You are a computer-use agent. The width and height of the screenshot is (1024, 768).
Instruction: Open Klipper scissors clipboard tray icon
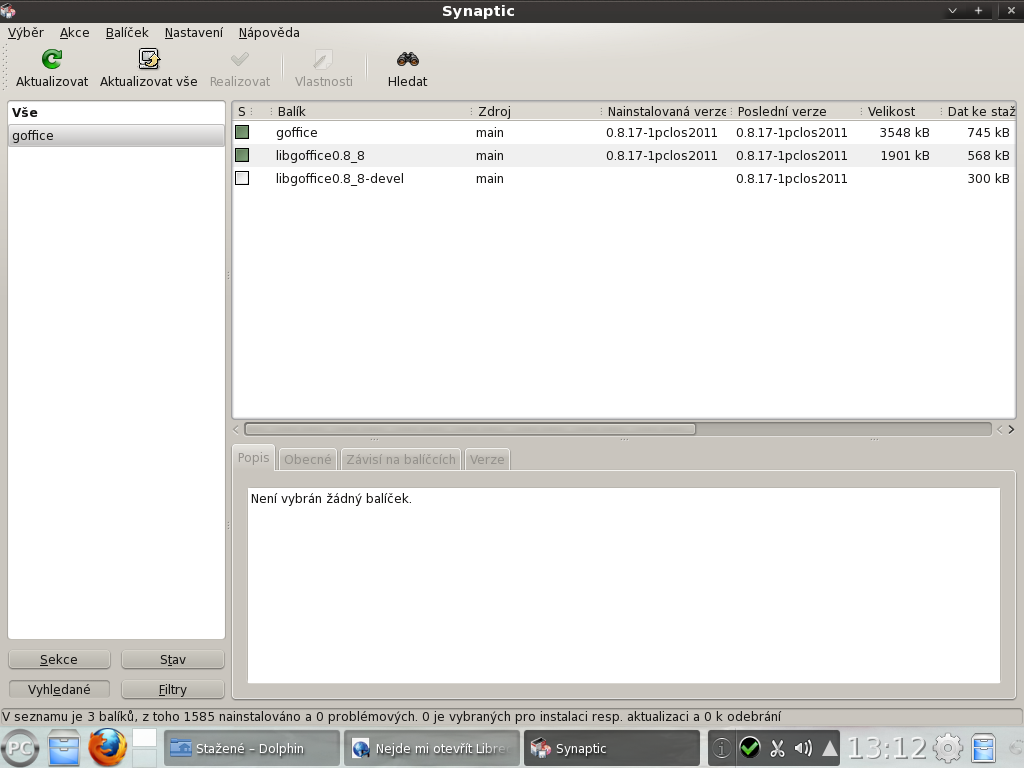(x=777, y=748)
